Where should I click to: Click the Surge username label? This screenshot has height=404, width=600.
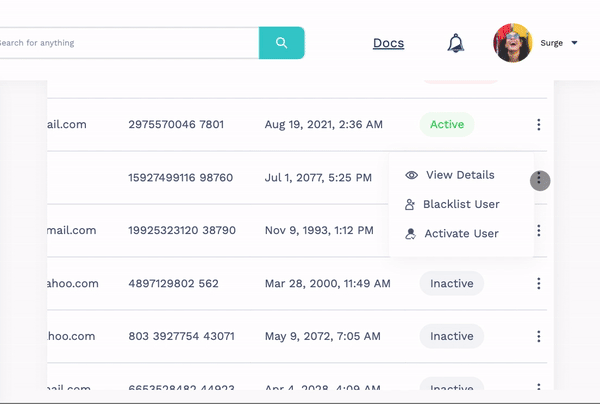point(552,43)
